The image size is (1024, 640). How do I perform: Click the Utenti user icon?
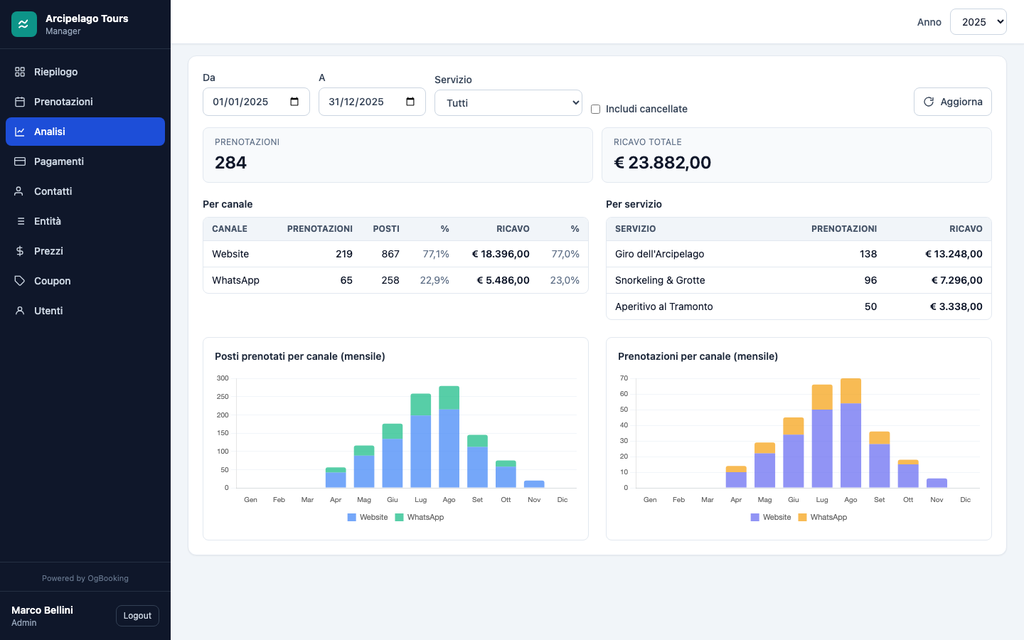pyautogui.click(x=20, y=311)
